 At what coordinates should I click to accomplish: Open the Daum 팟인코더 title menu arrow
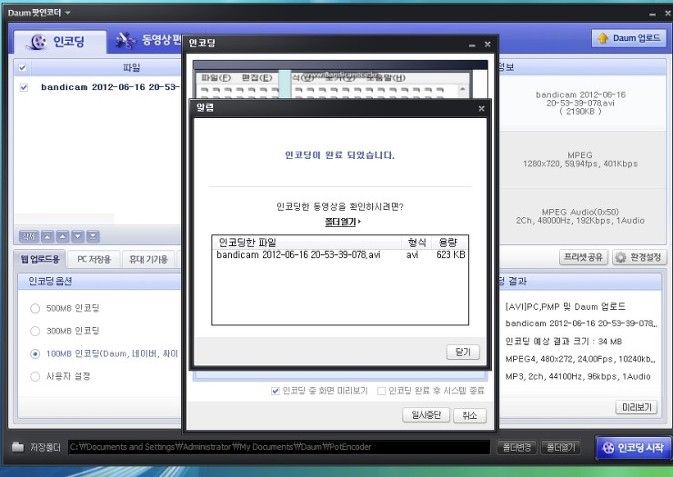coord(67,13)
